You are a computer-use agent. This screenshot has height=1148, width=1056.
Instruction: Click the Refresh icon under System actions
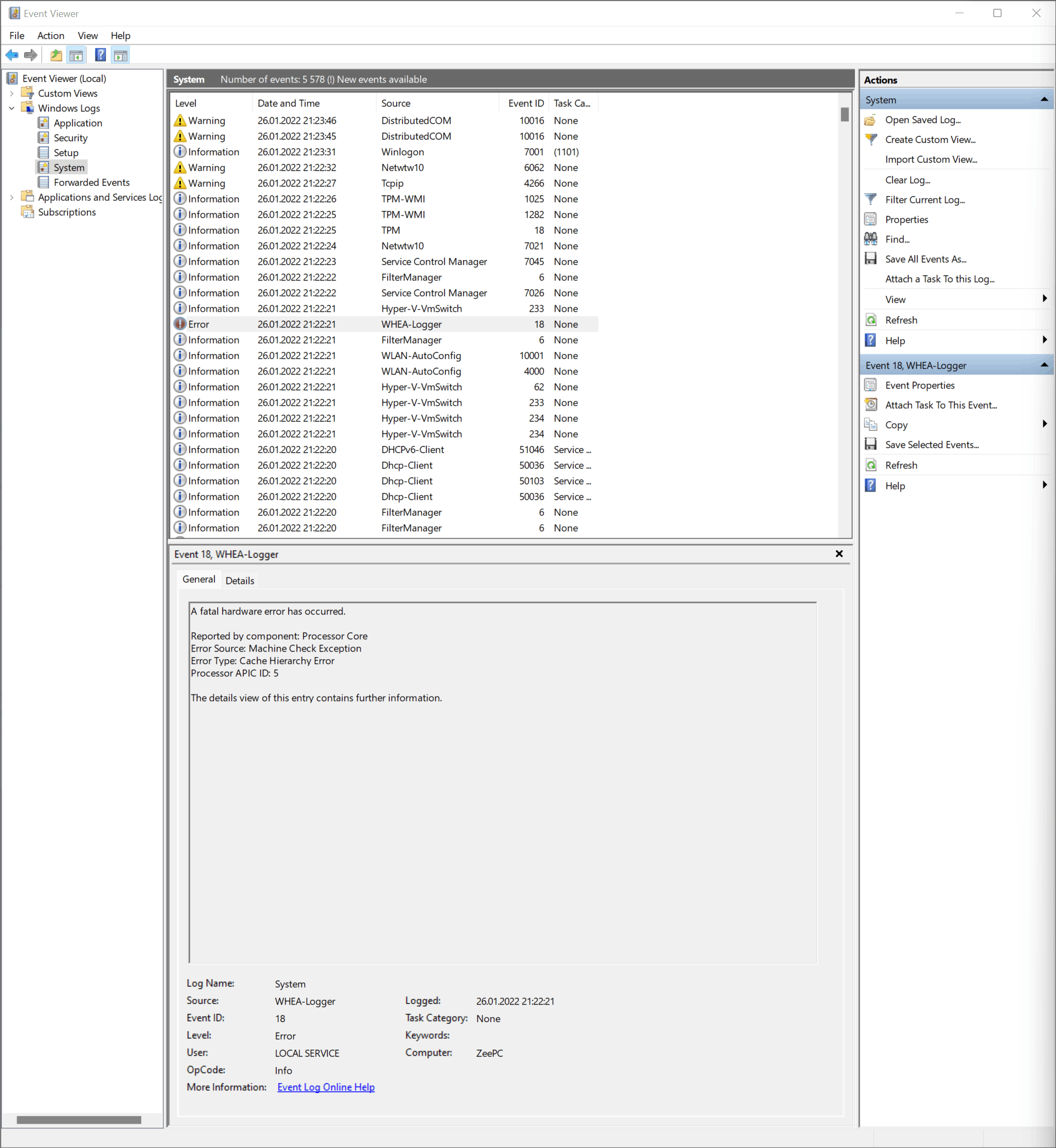click(x=872, y=319)
